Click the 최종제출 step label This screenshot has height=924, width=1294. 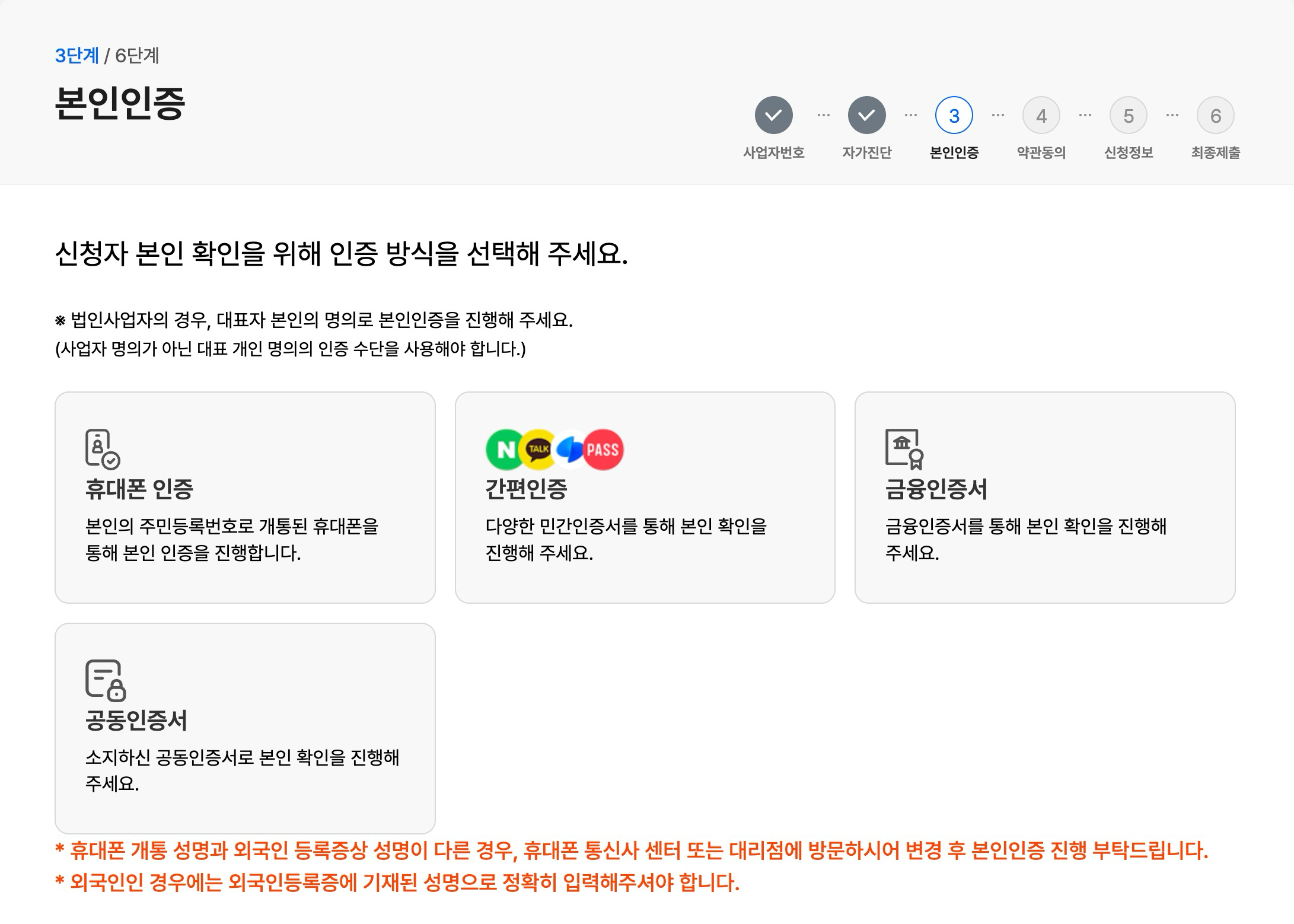click(x=1215, y=153)
